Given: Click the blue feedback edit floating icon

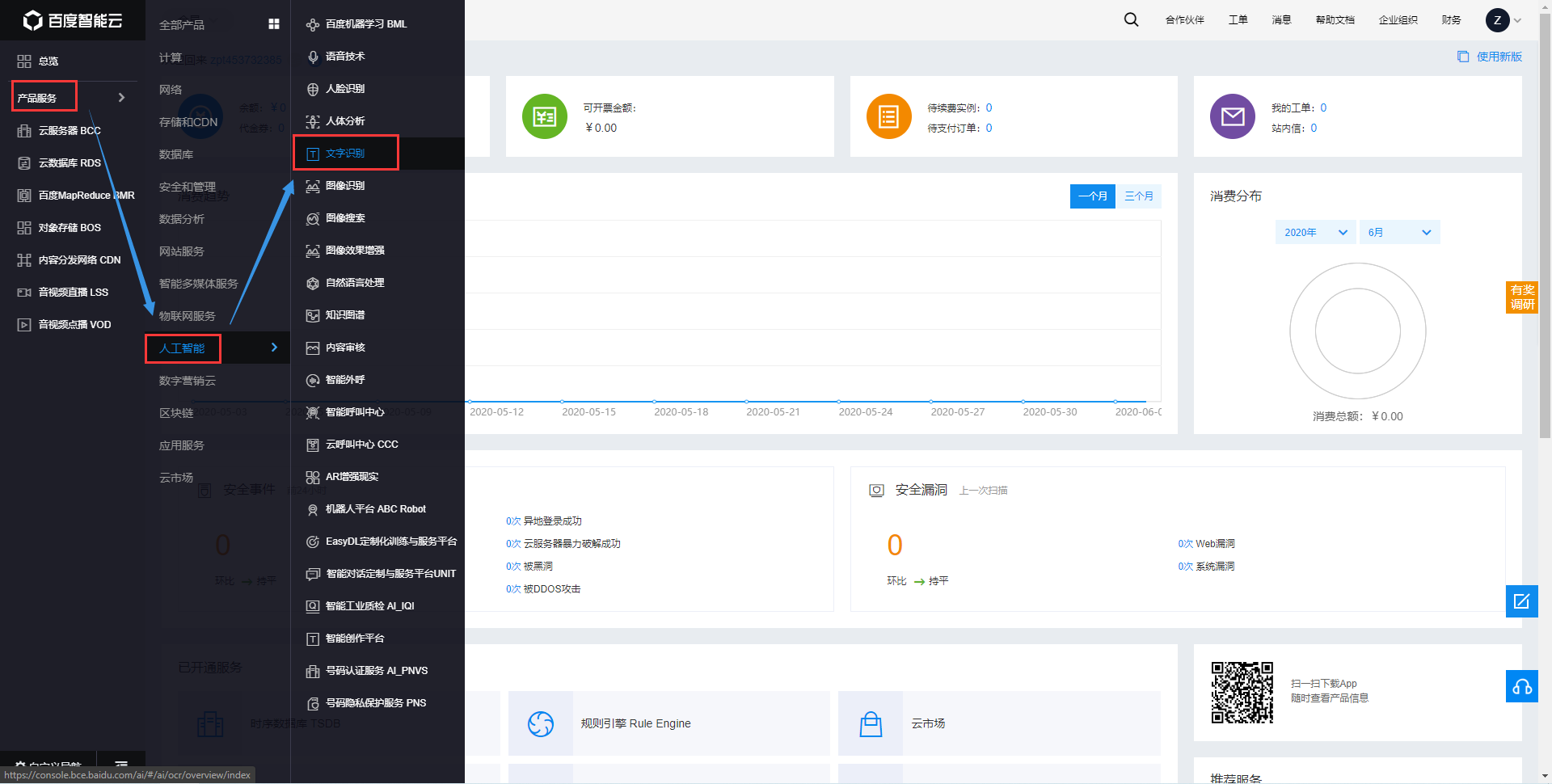Looking at the screenshot, I should click(1521, 601).
